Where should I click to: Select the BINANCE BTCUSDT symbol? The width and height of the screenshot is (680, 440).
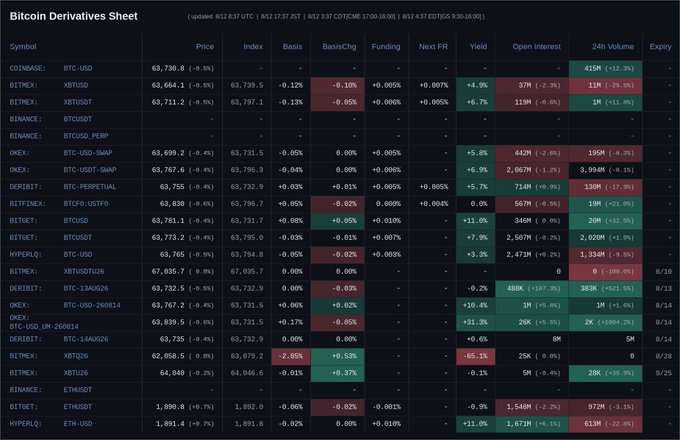point(78,119)
